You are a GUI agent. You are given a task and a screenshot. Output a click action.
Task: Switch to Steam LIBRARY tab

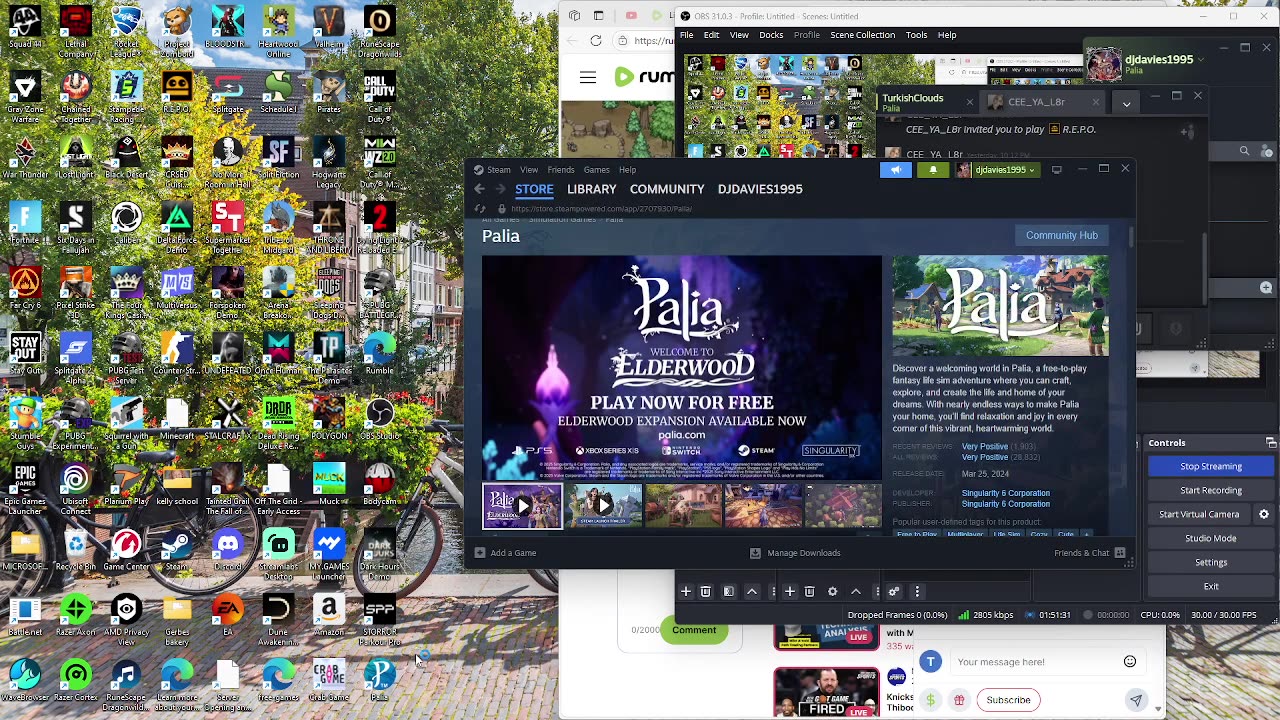(592, 189)
